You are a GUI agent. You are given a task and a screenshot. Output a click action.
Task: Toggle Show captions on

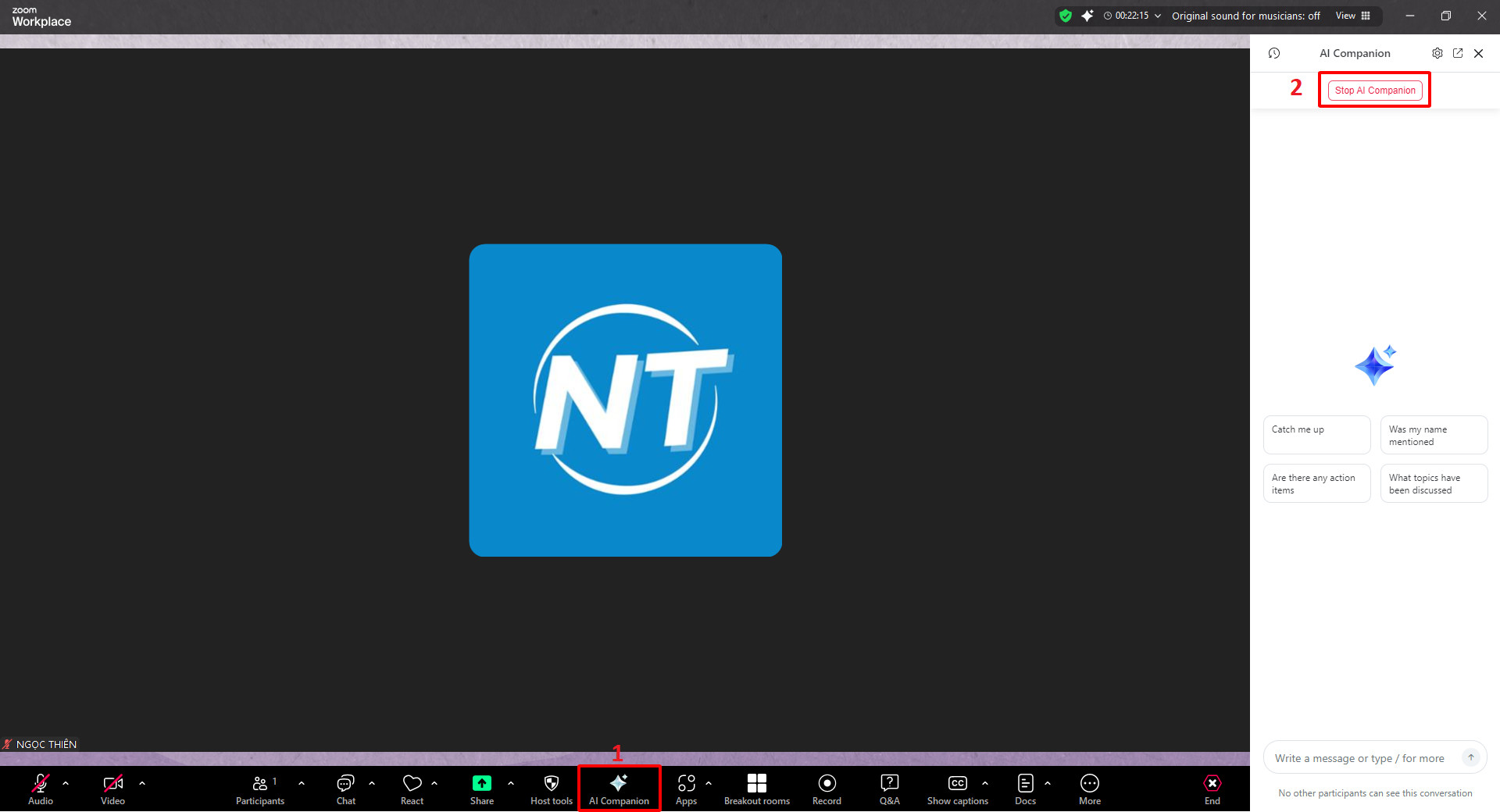tap(957, 789)
